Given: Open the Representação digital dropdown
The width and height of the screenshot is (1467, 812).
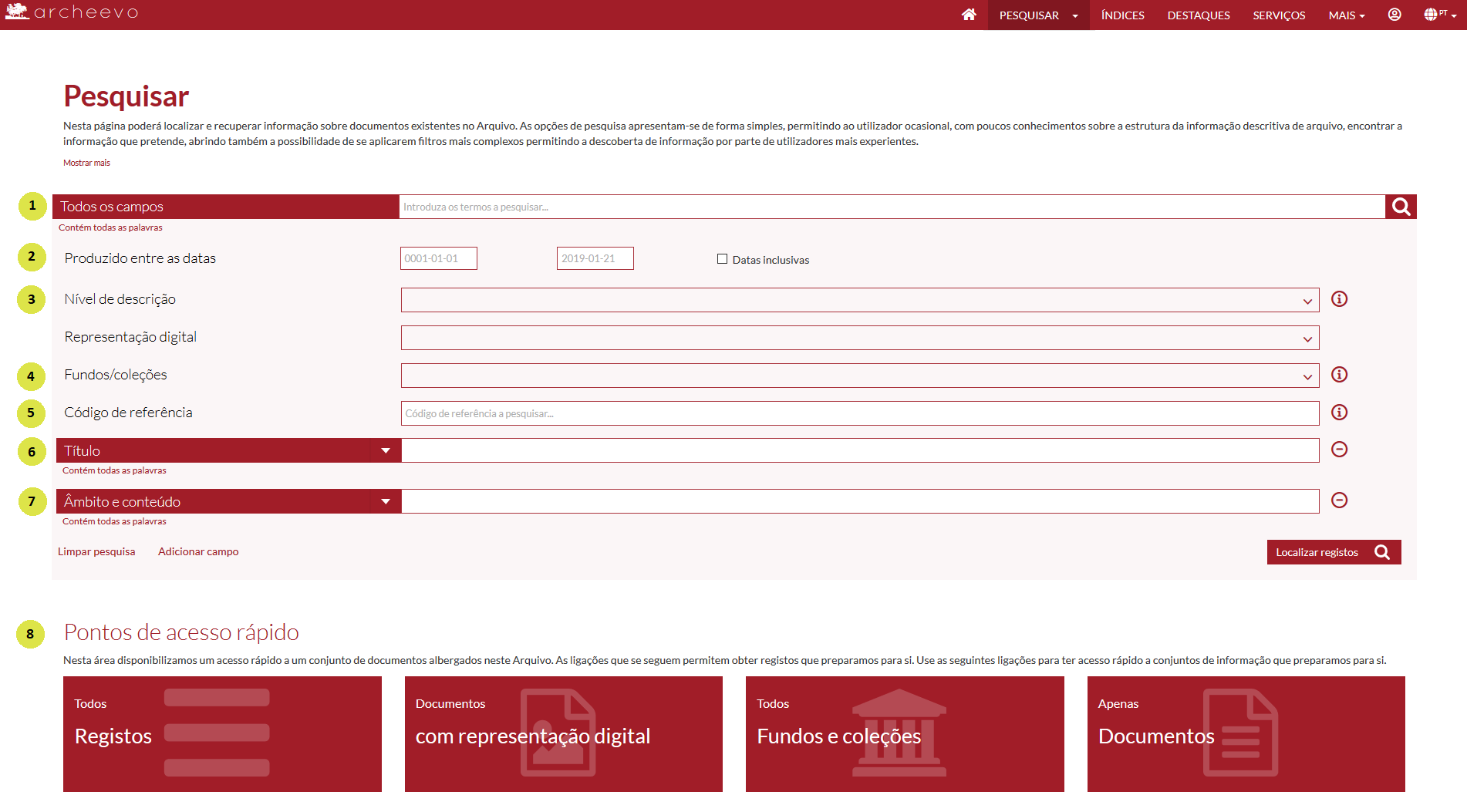Looking at the screenshot, I should click(859, 338).
